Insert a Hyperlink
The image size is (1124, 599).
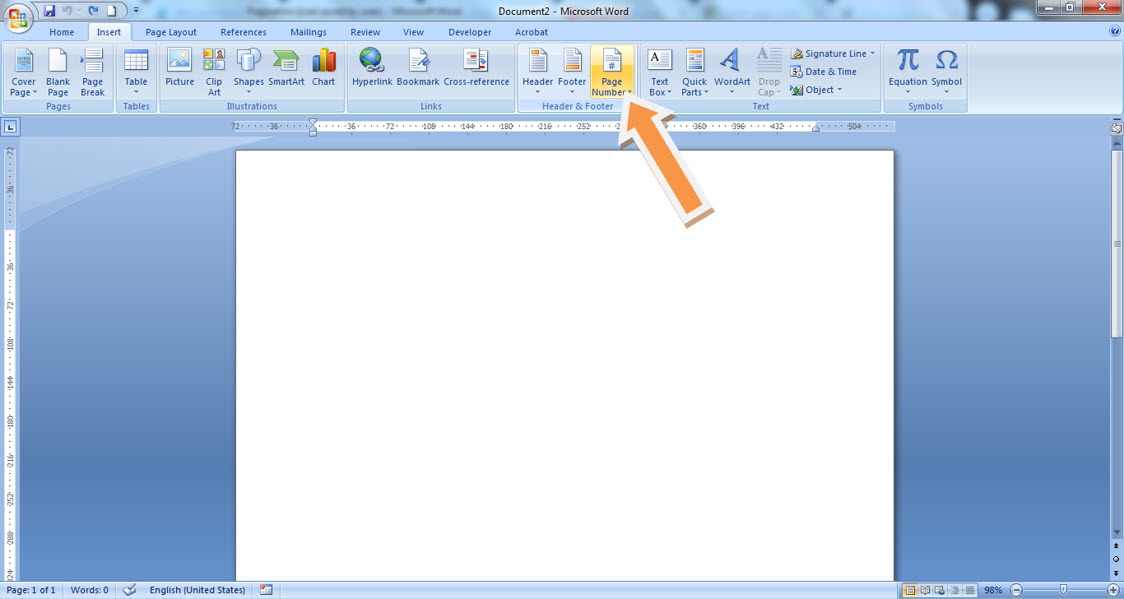[x=372, y=72]
